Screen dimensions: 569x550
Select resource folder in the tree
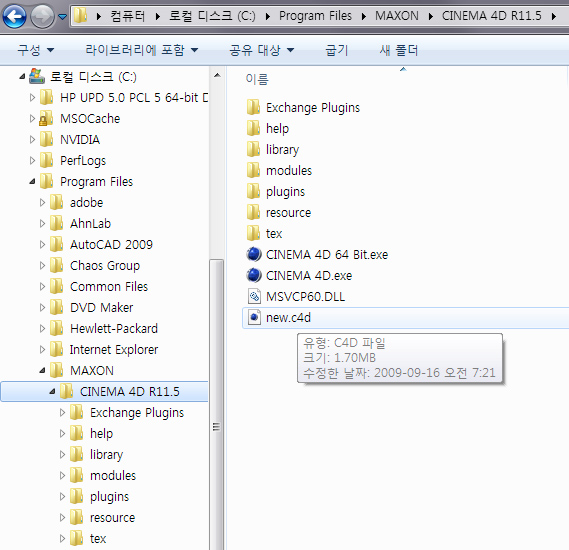point(112,518)
